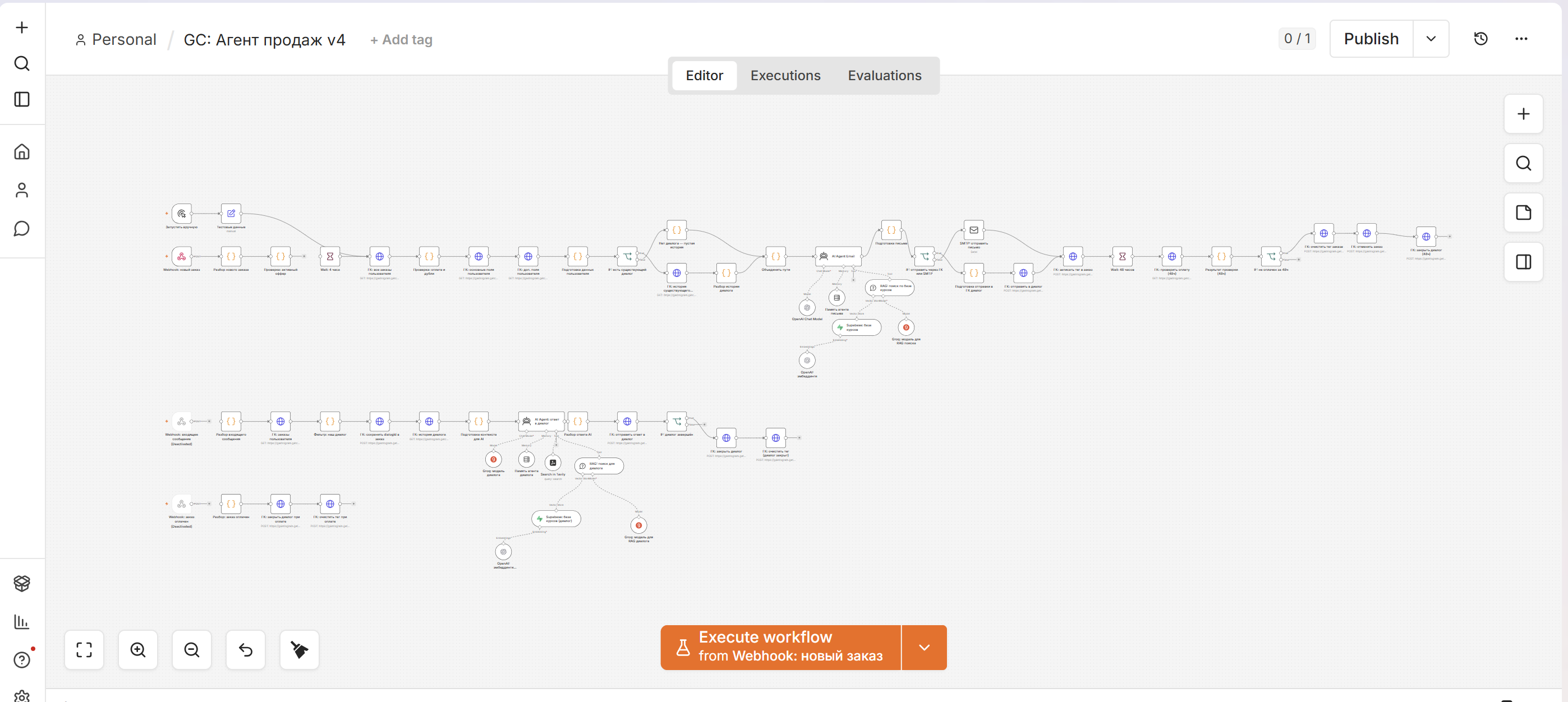Zoom out of the workflow canvas

click(x=192, y=650)
